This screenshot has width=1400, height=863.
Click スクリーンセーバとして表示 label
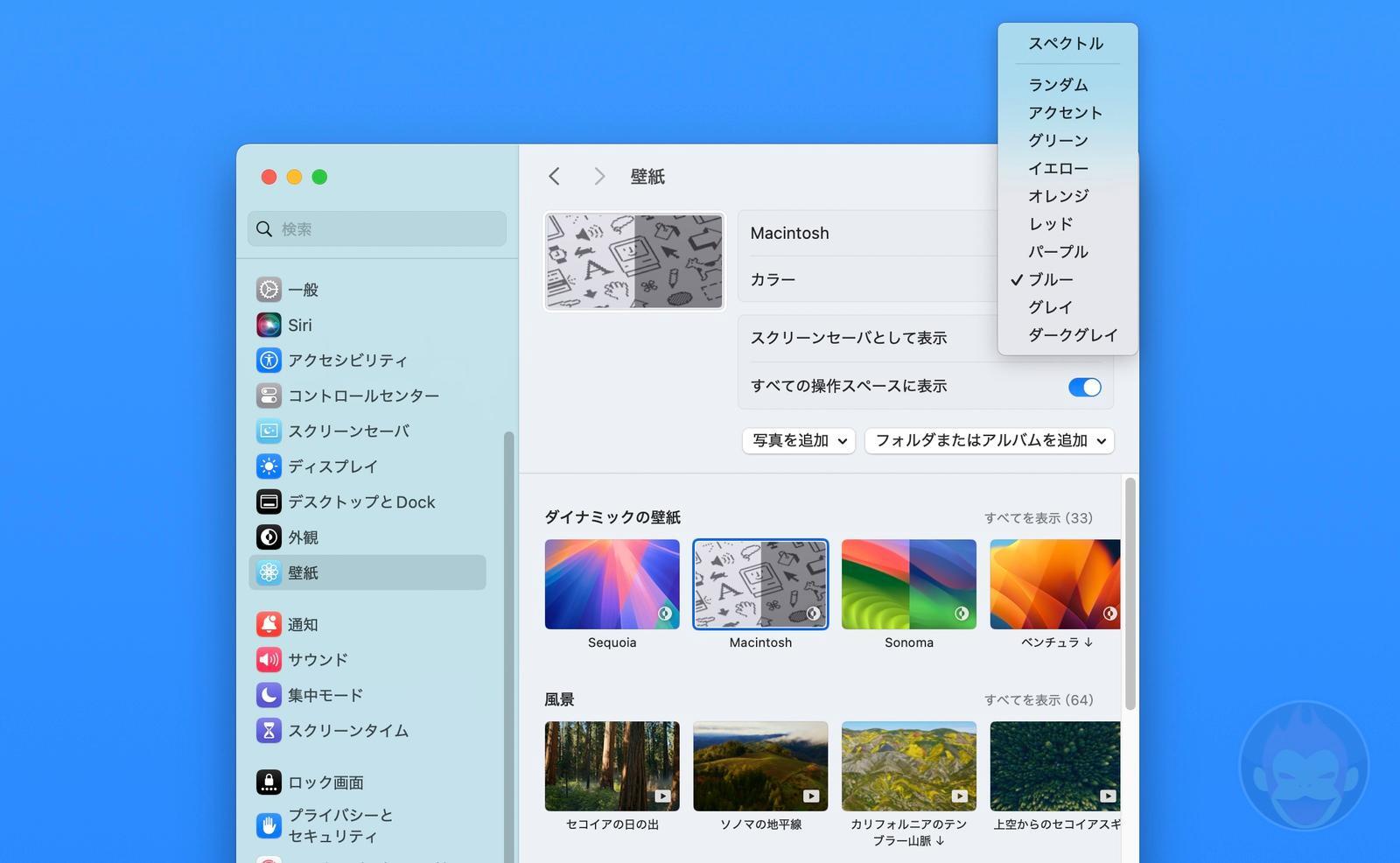coord(849,338)
